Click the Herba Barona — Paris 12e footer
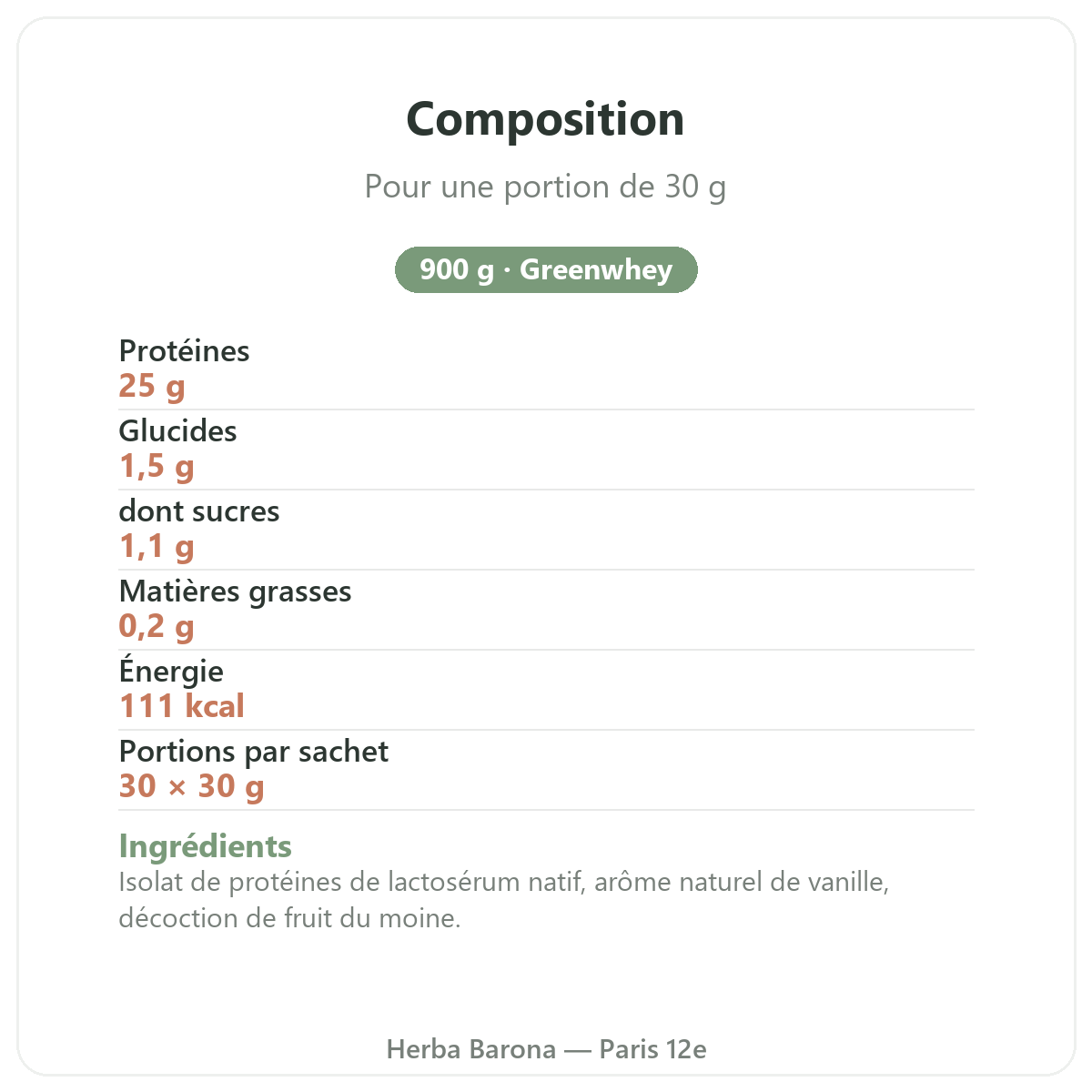 (546, 1049)
